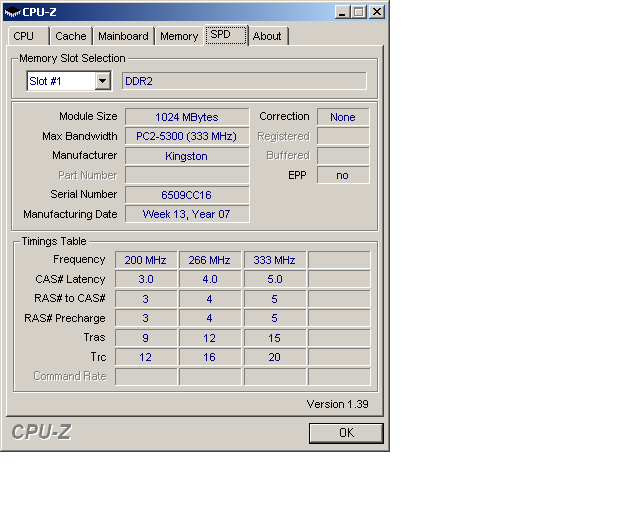Click the DDR2 memory type field

click(244, 81)
